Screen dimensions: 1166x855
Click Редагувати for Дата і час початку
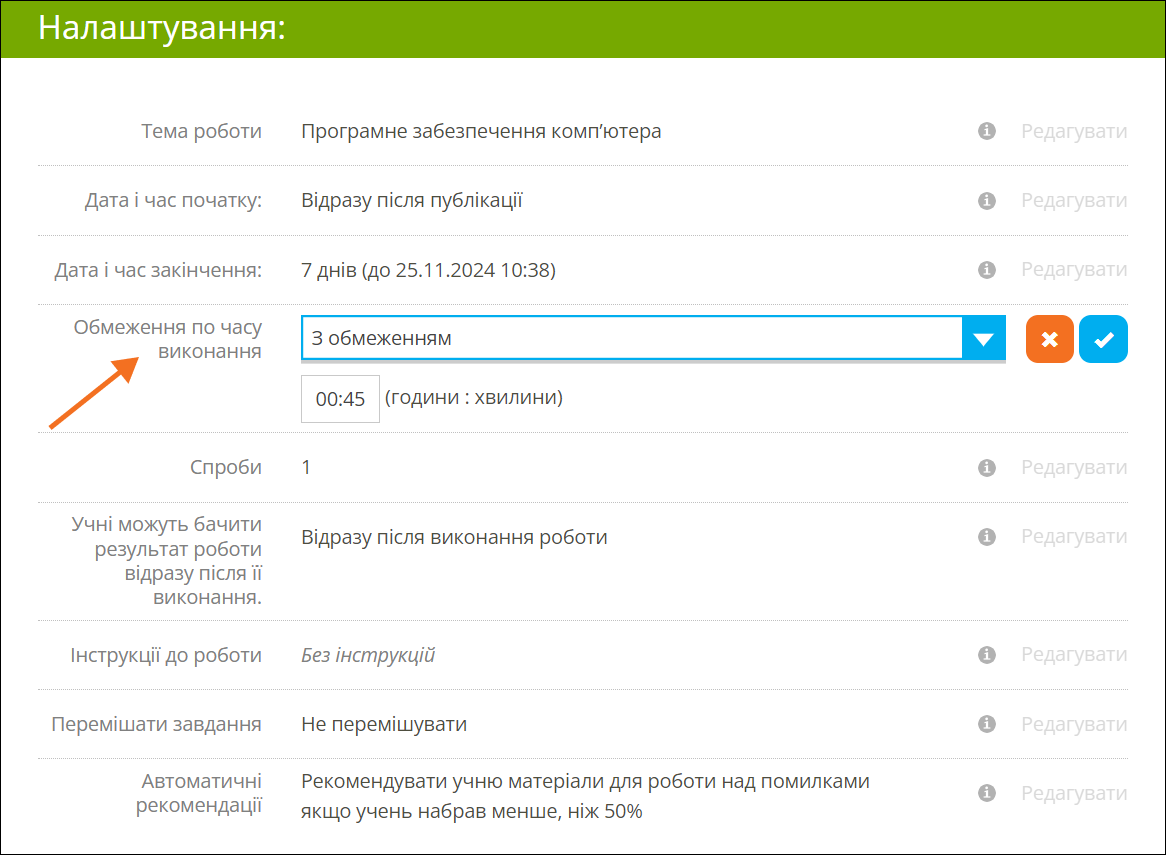(x=1073, y=201)
